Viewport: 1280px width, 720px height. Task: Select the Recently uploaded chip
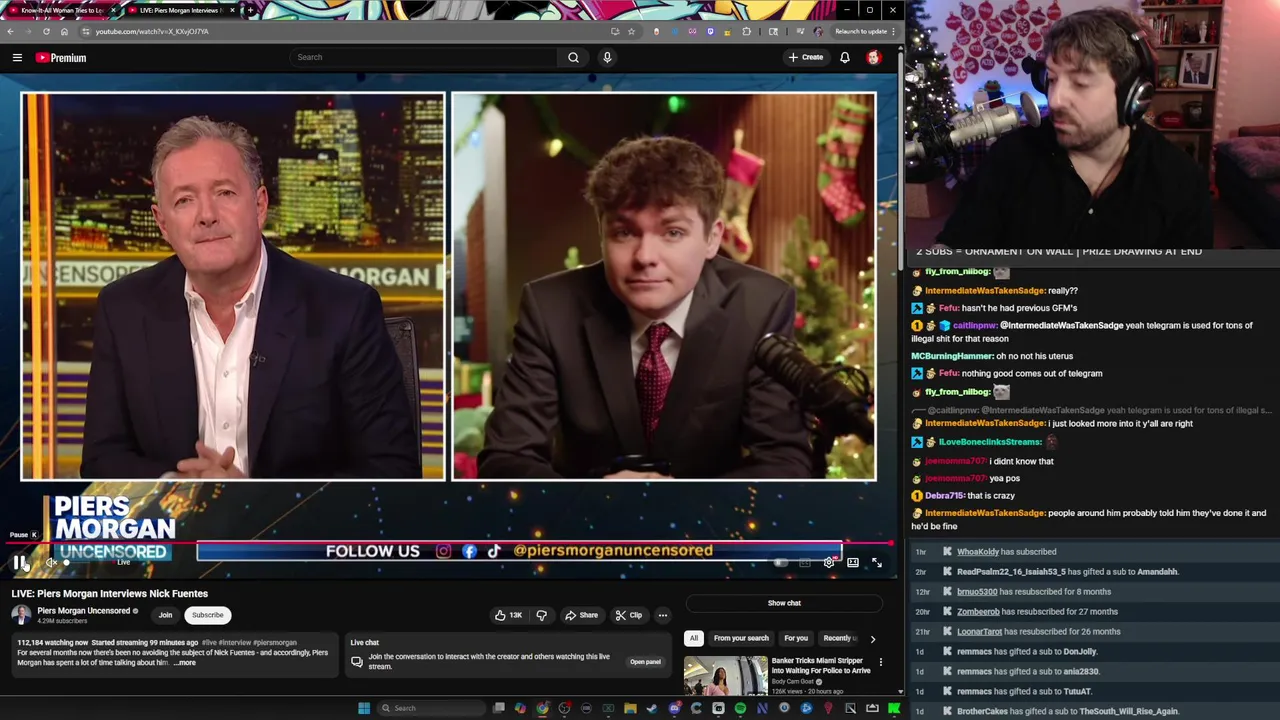click(x=838, y=638)
